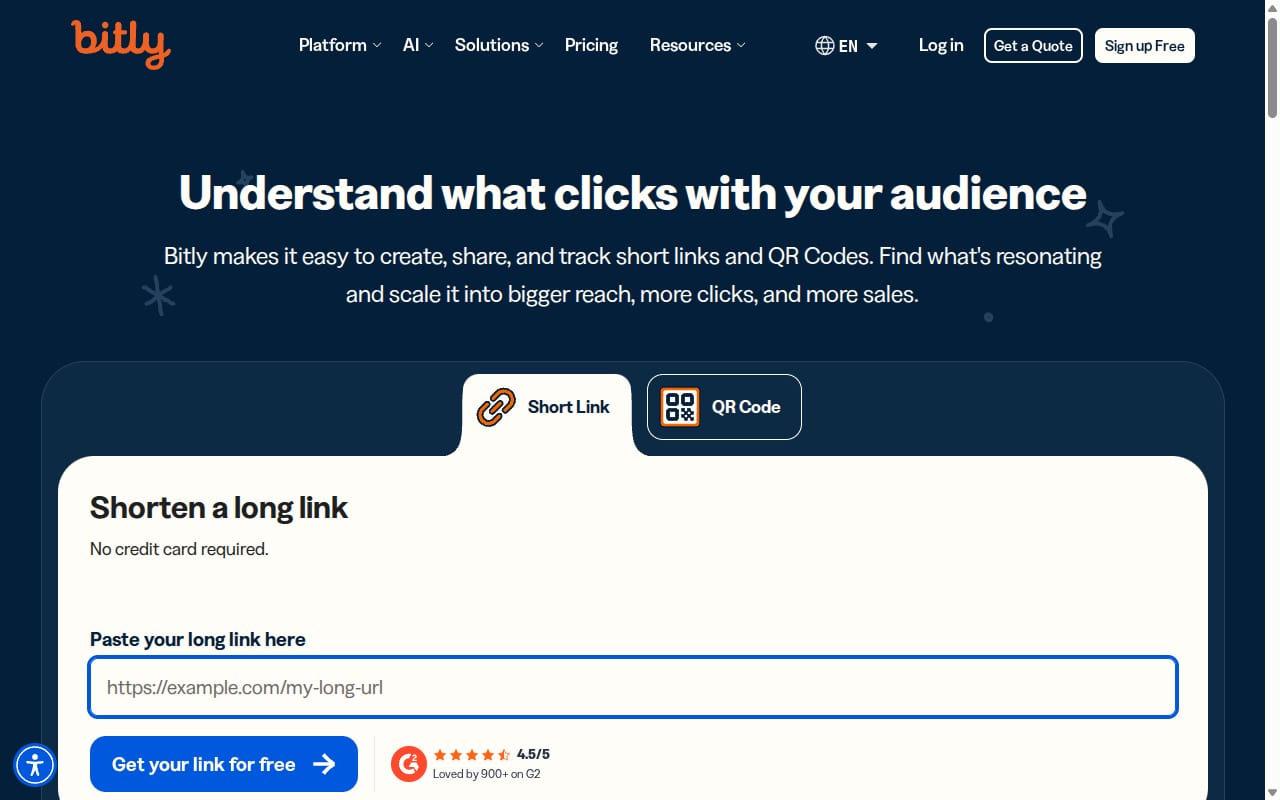Click the 'No credit card required.' text

click(179, 549)
